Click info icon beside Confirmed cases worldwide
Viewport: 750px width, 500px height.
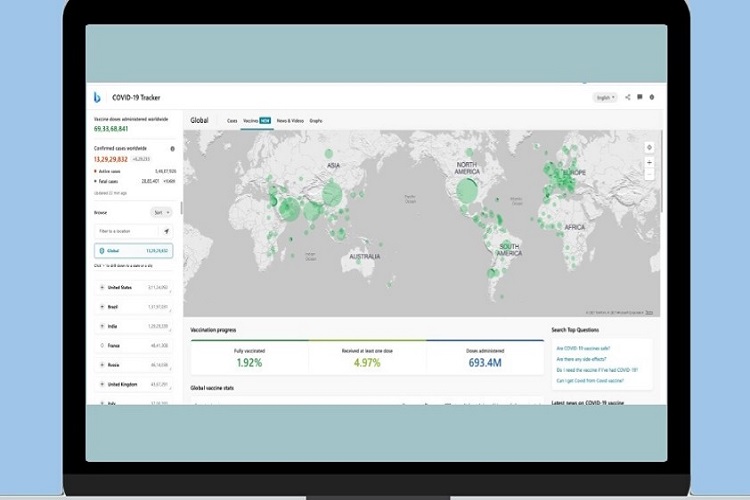[x=173, y=148]
